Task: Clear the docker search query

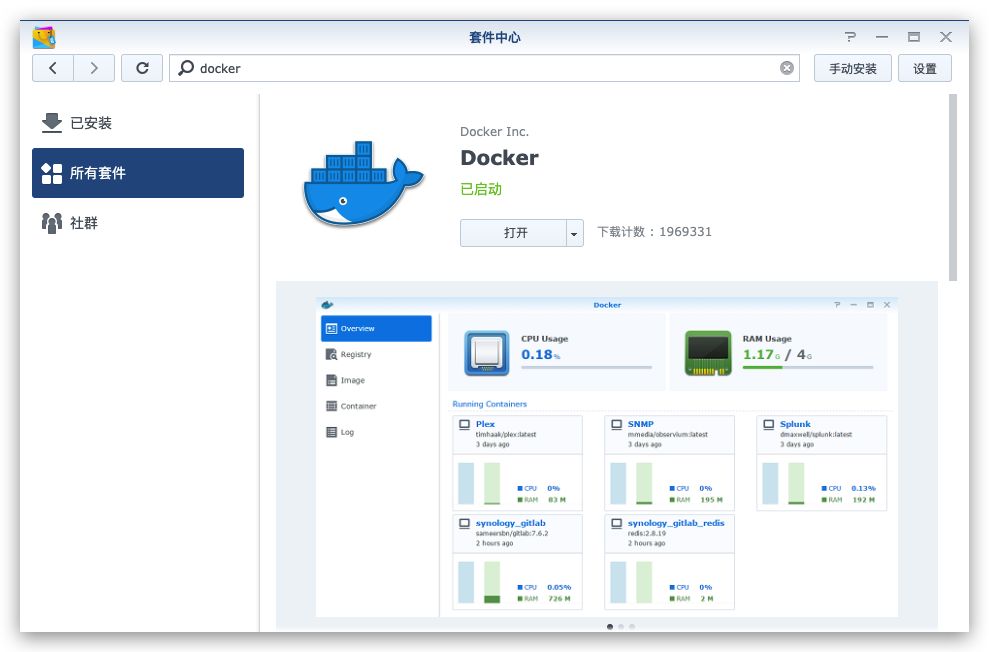Action: (x=788, y=68)
